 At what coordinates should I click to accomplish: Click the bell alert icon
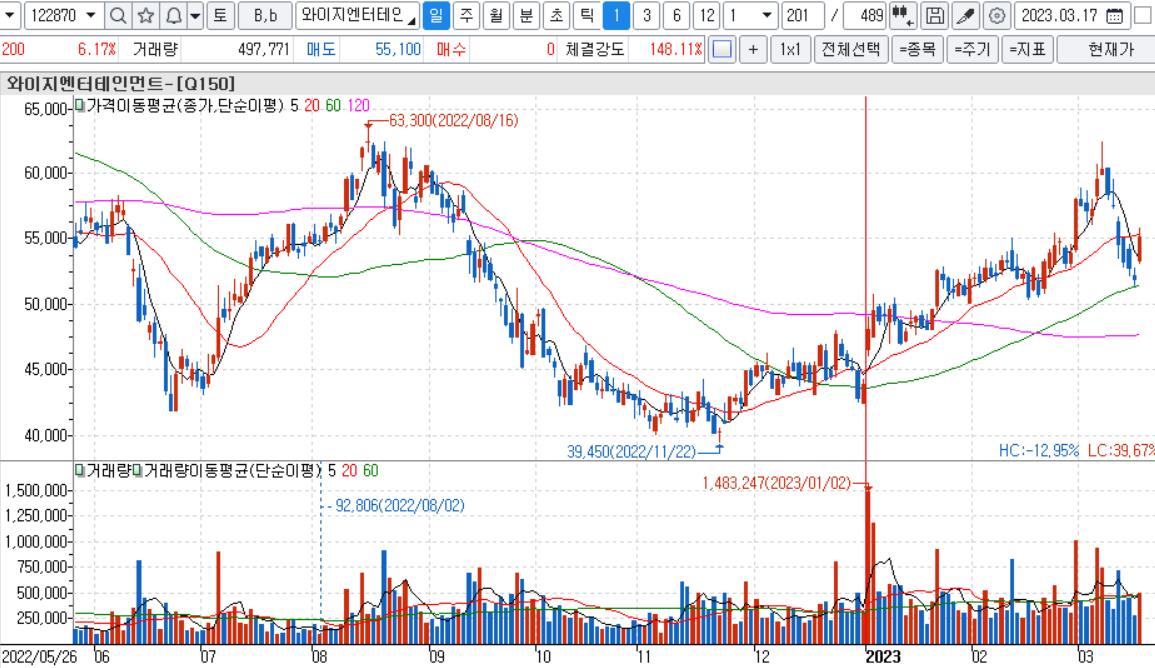(x=174, y=15)
